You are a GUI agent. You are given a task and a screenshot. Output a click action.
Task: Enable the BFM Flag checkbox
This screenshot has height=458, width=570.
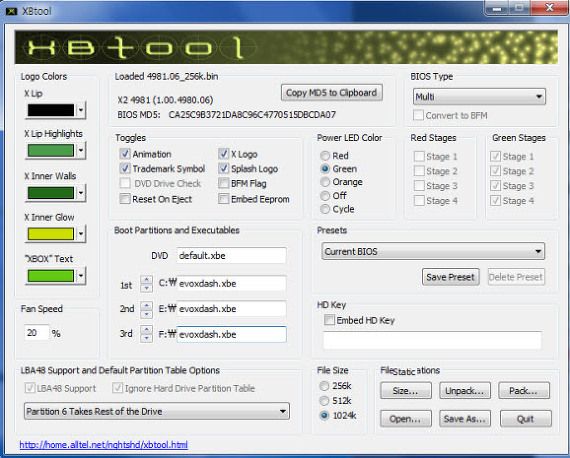(224, 183)
